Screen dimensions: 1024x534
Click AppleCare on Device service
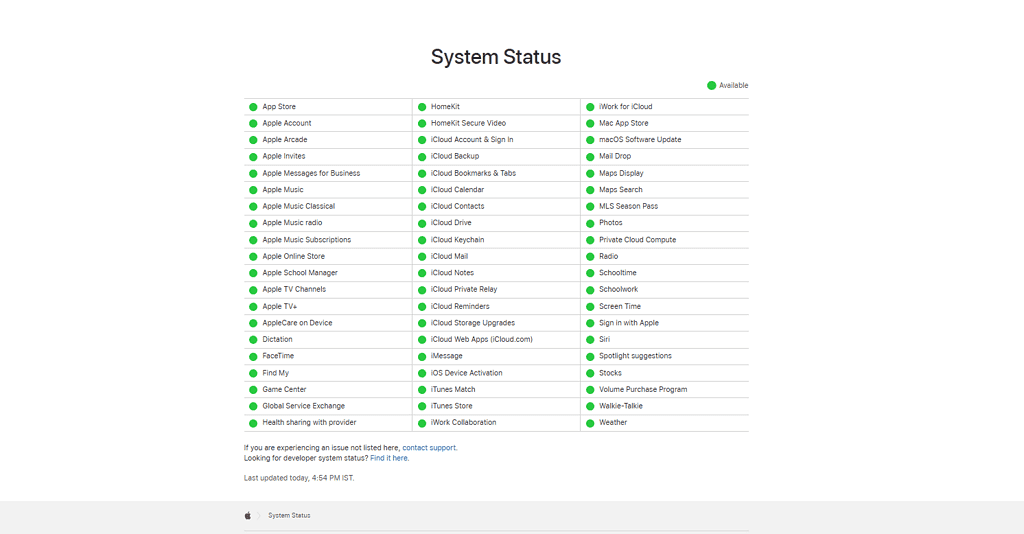(x=297, y=322)
